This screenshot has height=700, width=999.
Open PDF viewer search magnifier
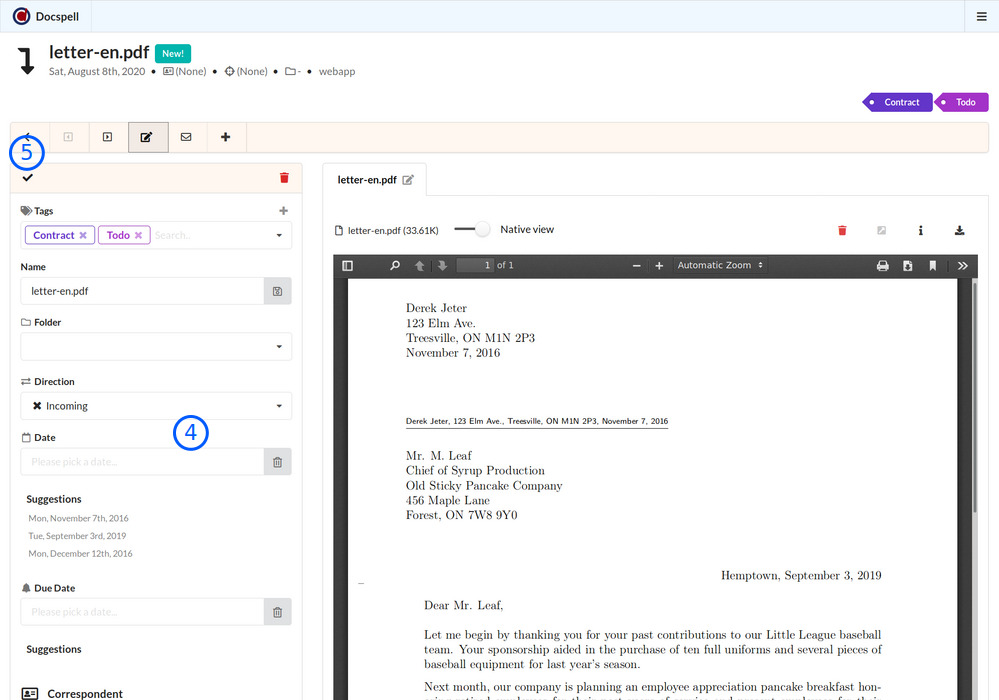(395, 266)
